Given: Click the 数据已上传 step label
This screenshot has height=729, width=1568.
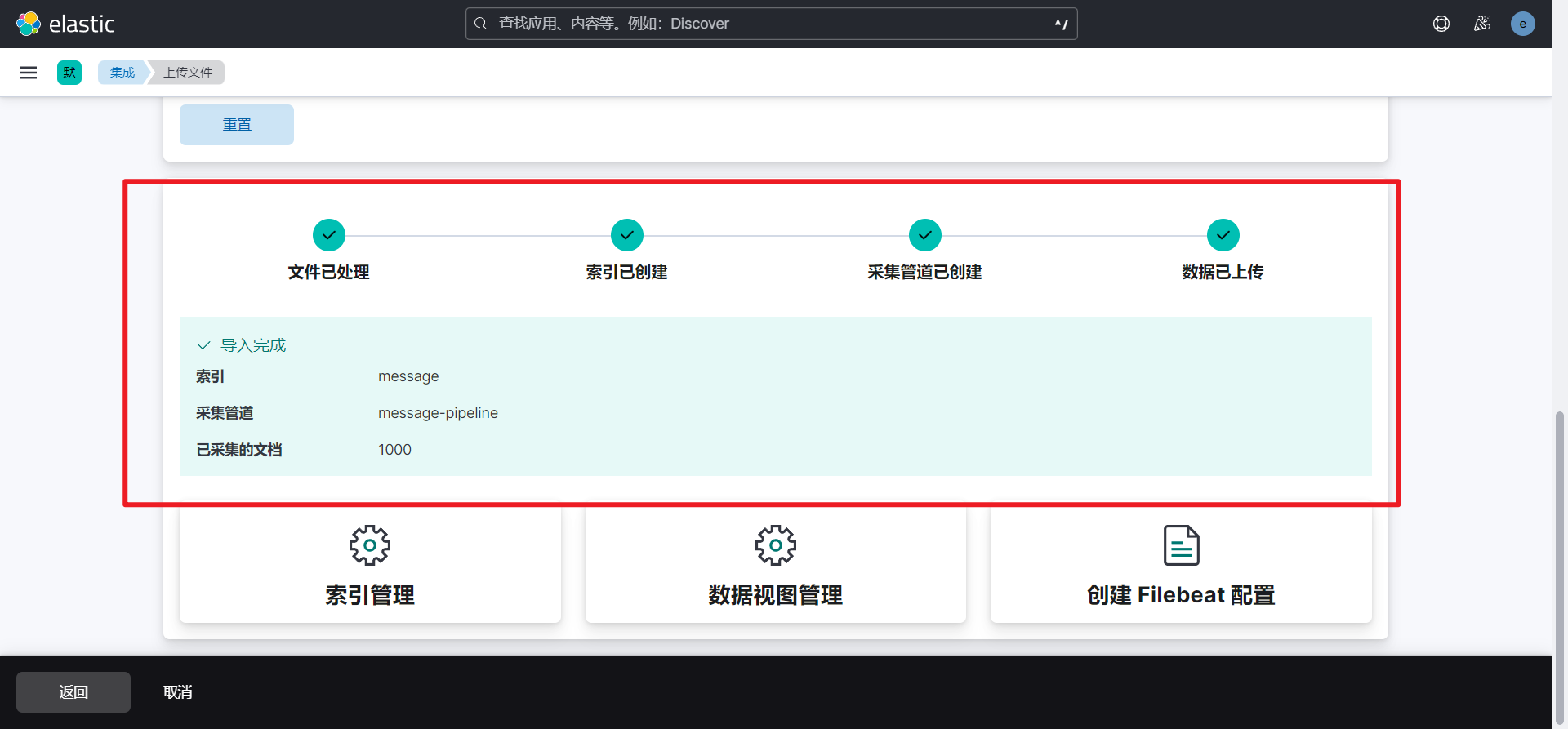Looking at the screenshot, I should click(1223, 272).
